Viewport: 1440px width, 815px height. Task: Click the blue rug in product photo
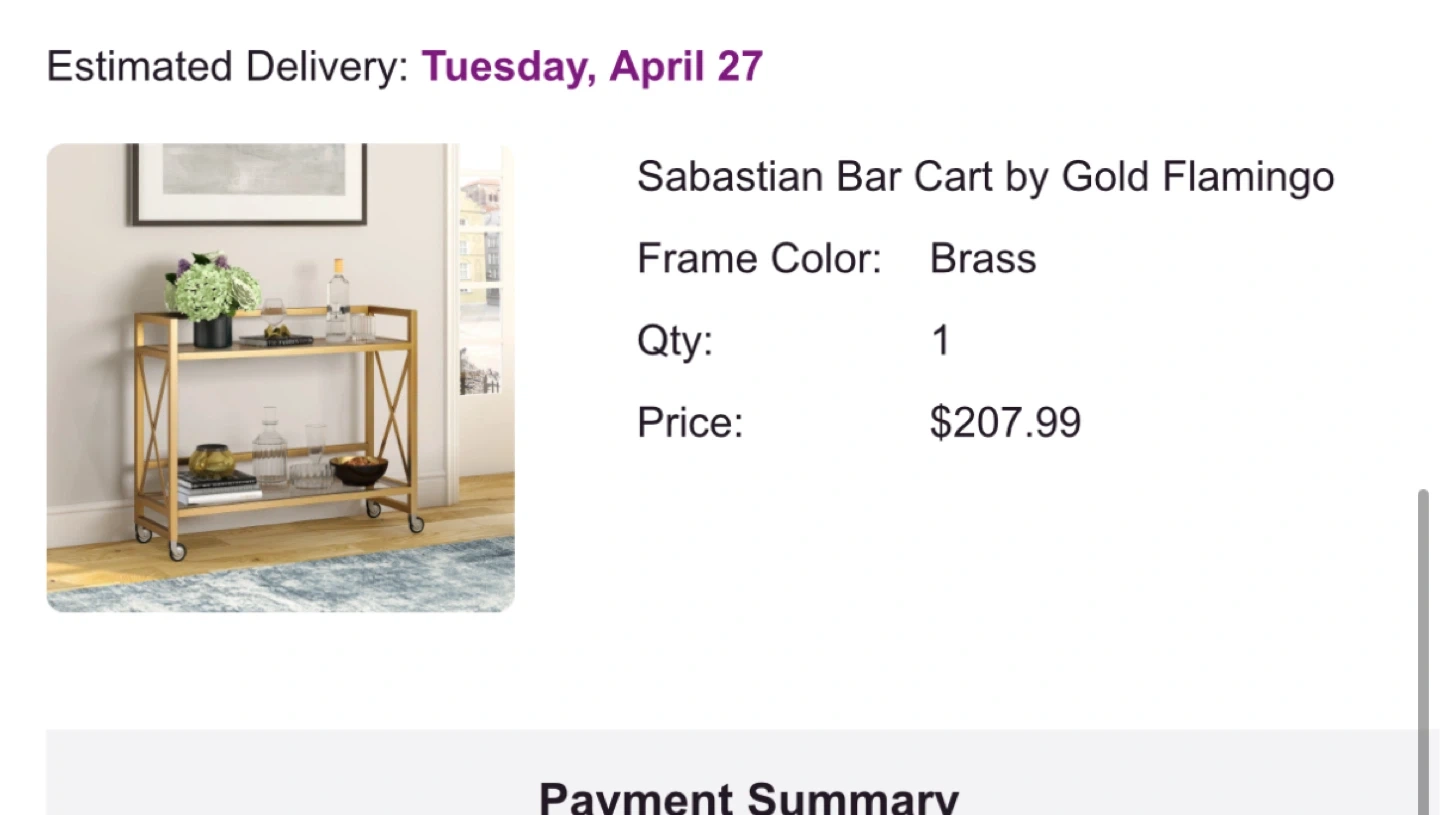[300, 580]
